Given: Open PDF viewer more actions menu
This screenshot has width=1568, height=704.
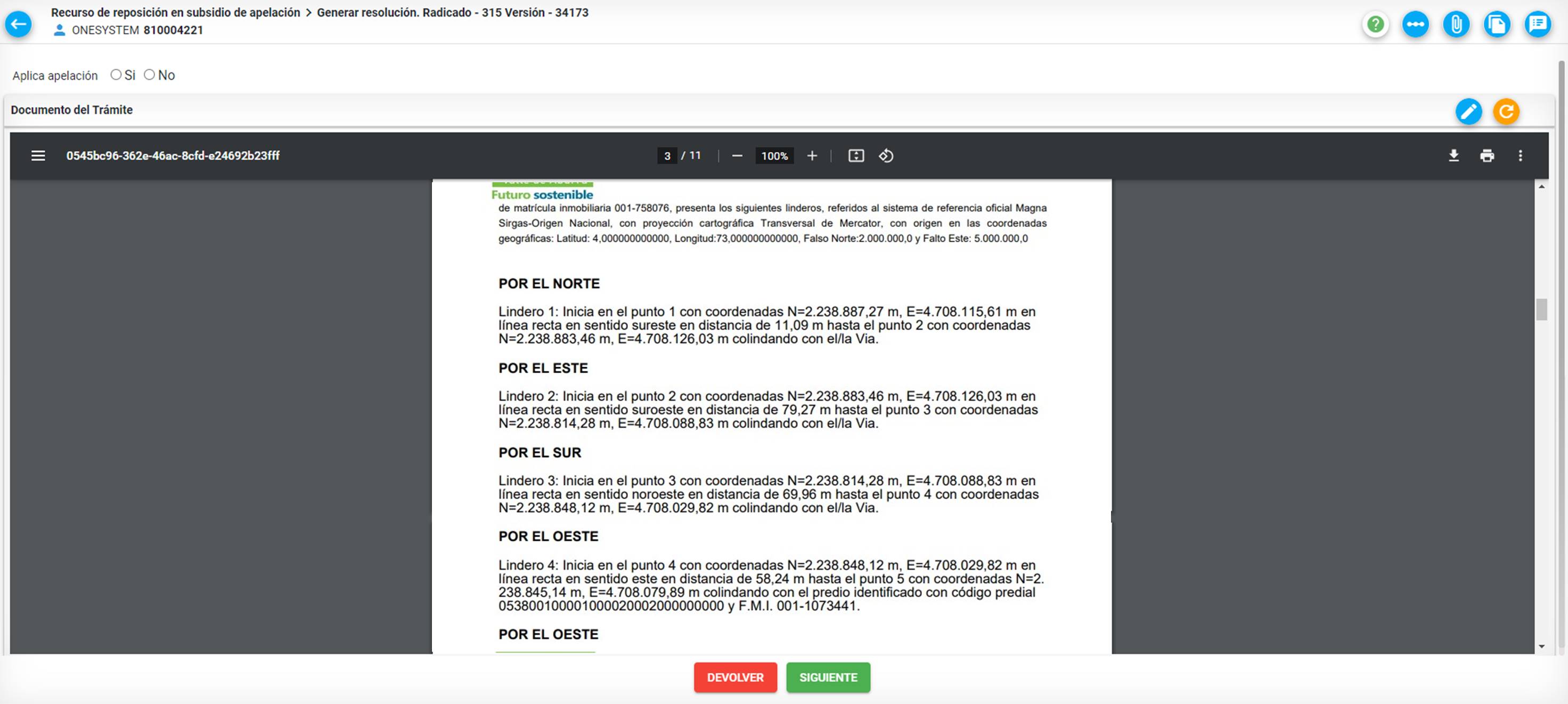Looking at the screenshot, I should click(x=1520, y=156).
